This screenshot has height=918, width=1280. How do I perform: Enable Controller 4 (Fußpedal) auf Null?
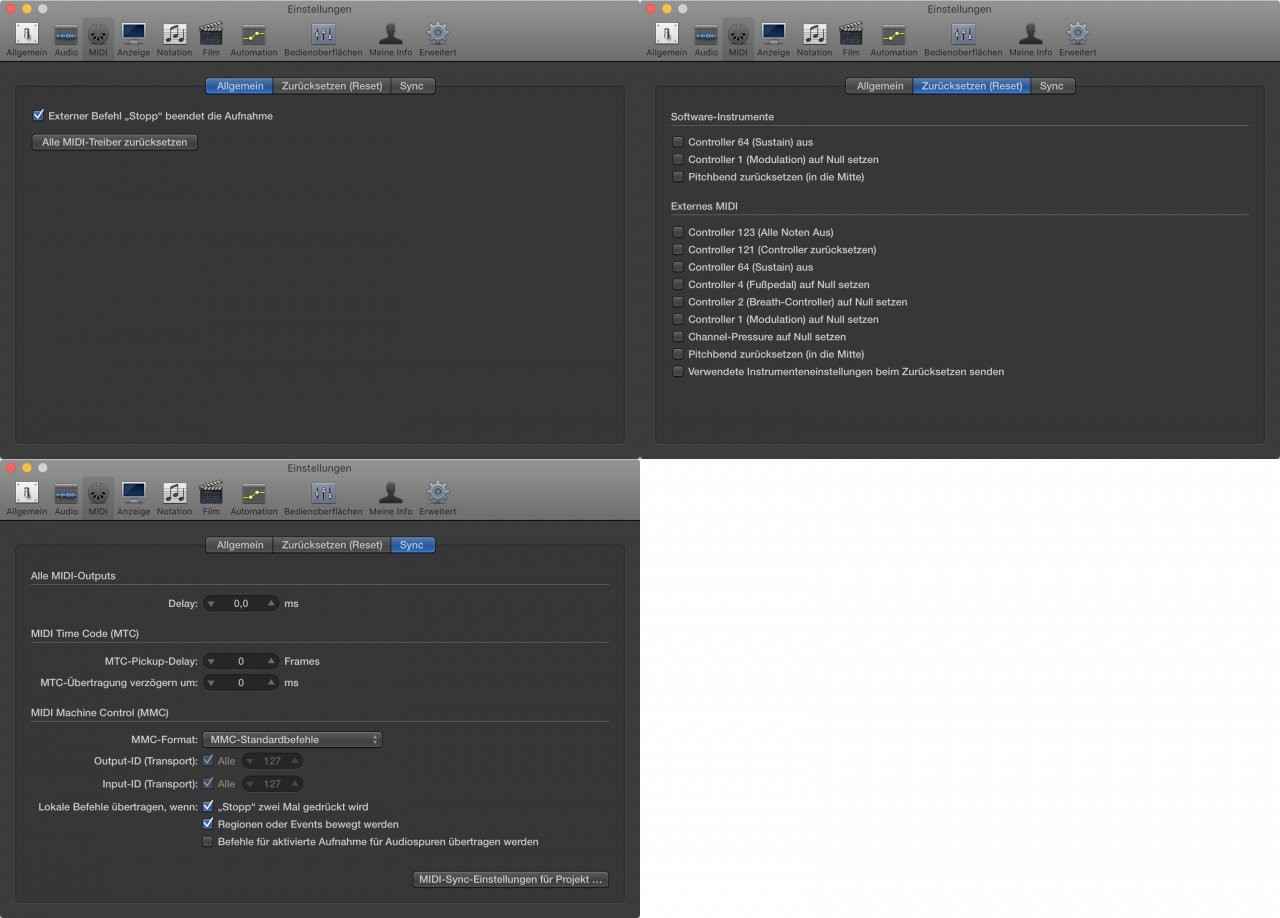pyautogui.click(x=678, y=285)
